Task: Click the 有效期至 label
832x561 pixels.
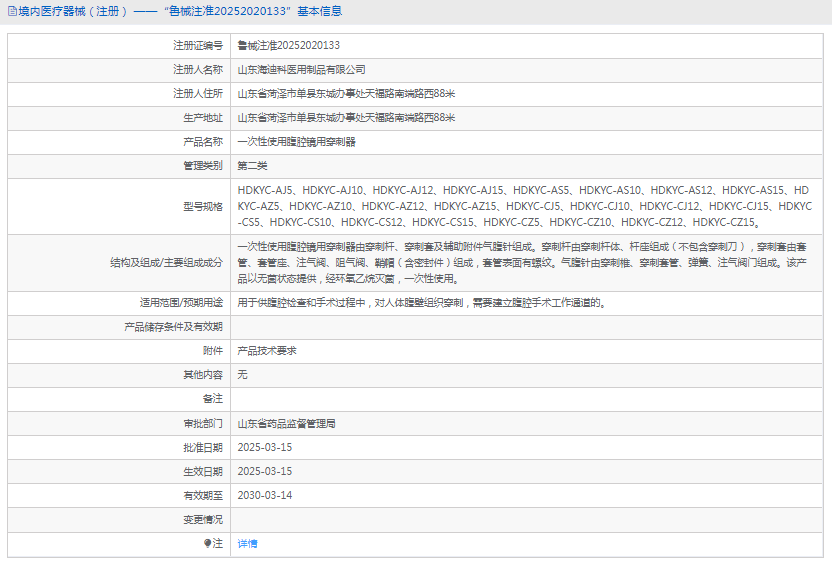Action: tap(203, 495)
